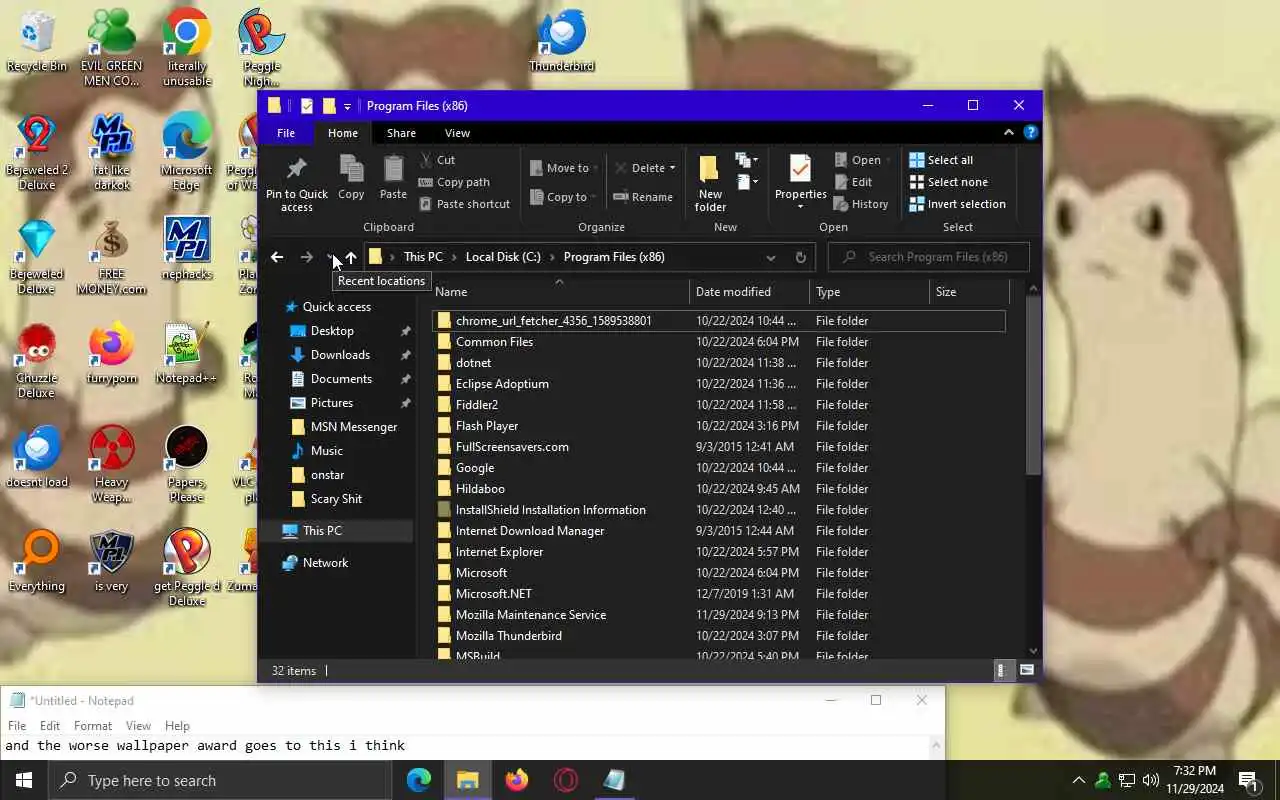1280x800 pixels.
Task: Click Select all
Action: click(941, 160)
